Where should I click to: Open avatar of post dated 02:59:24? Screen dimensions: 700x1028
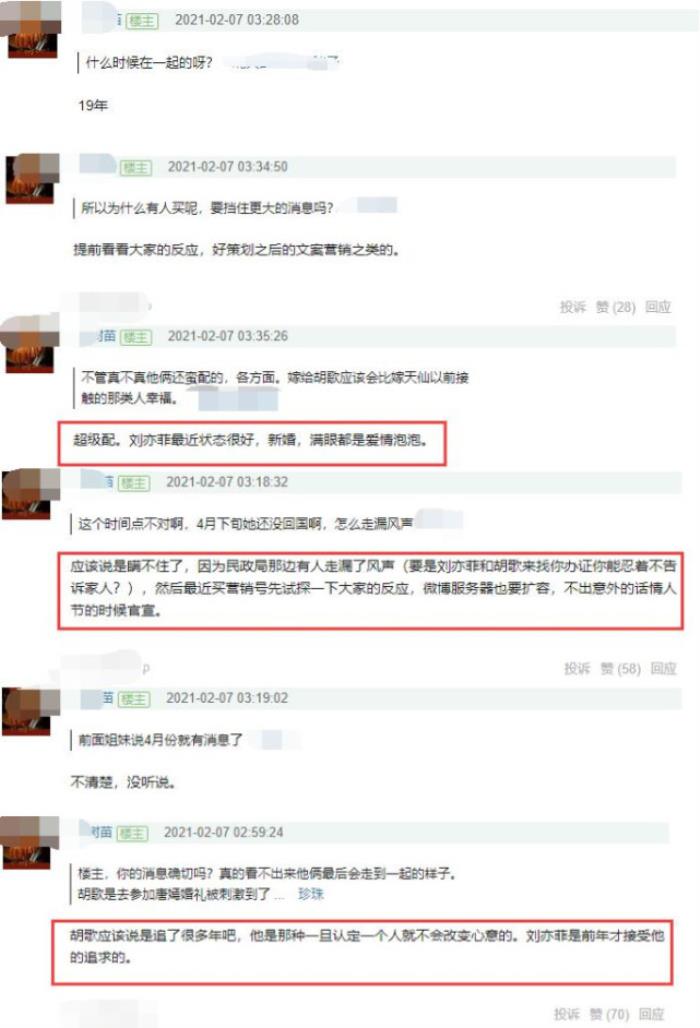29,844
